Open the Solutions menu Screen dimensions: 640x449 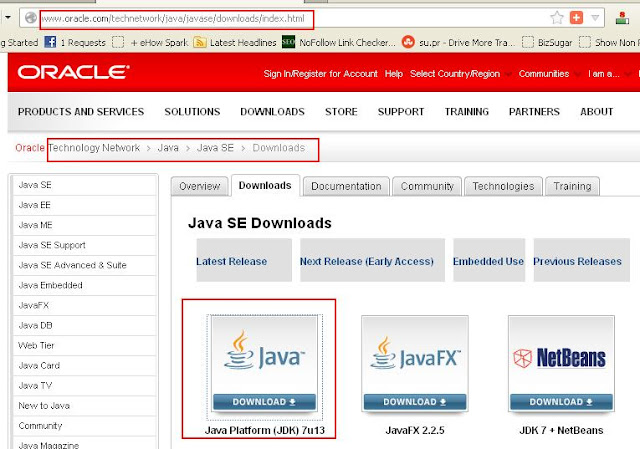(x=192, y=112)
